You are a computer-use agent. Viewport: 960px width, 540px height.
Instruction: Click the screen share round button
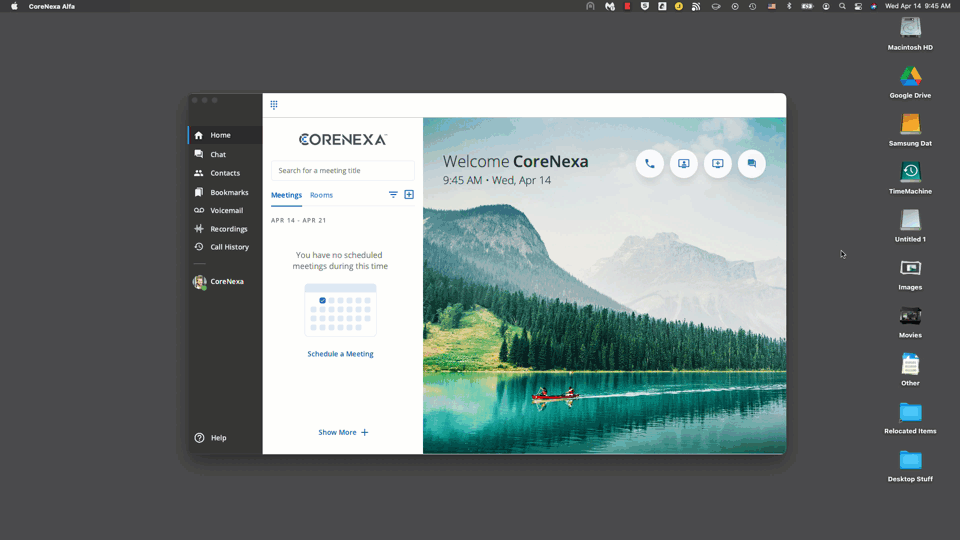pos(718,163)
